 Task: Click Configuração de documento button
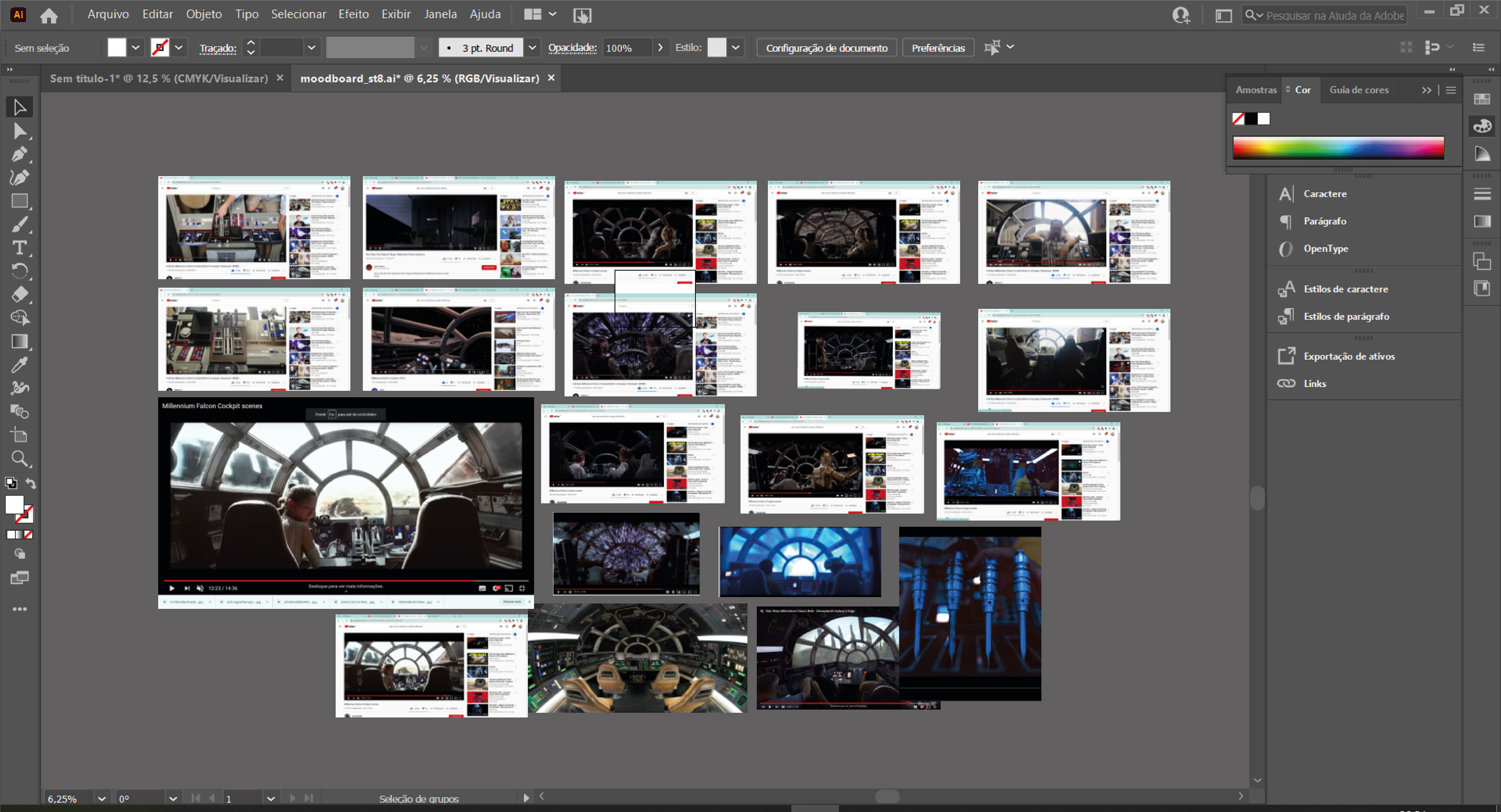coord(826,48)
